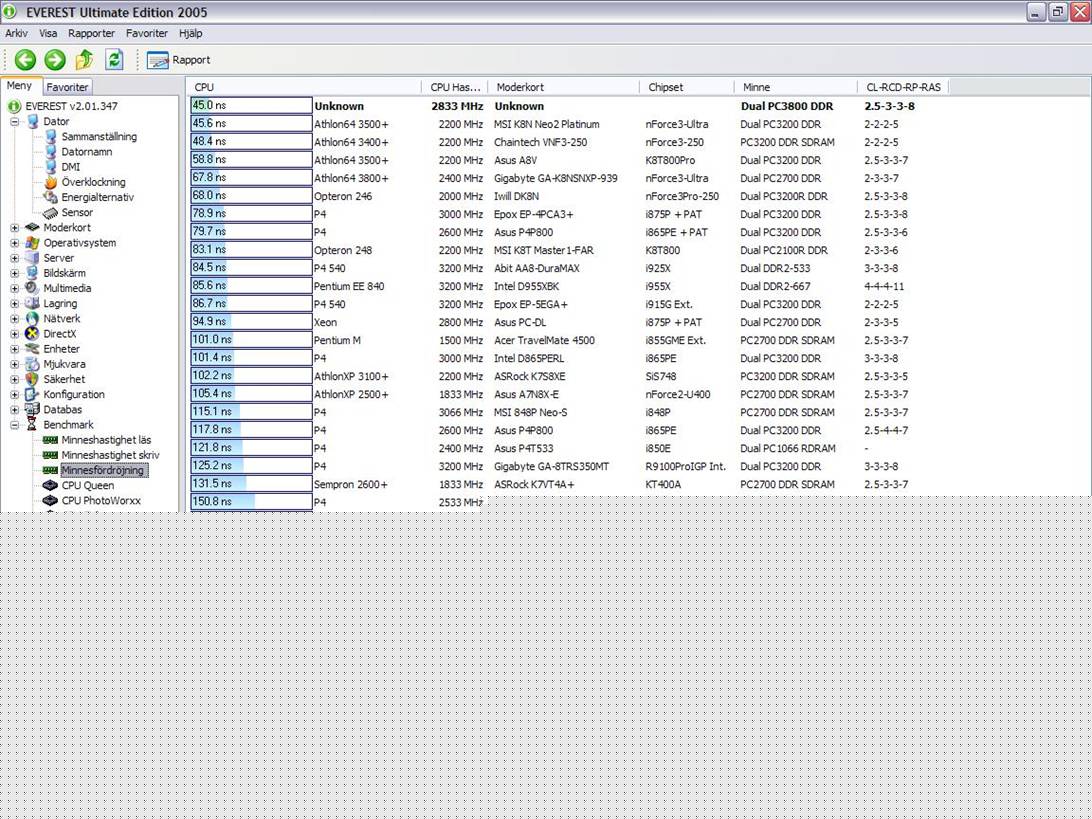Sort by the Moderkort column header
Image resolution: width=1092 pixels, height=819 pixels.
tap(563, 87)
